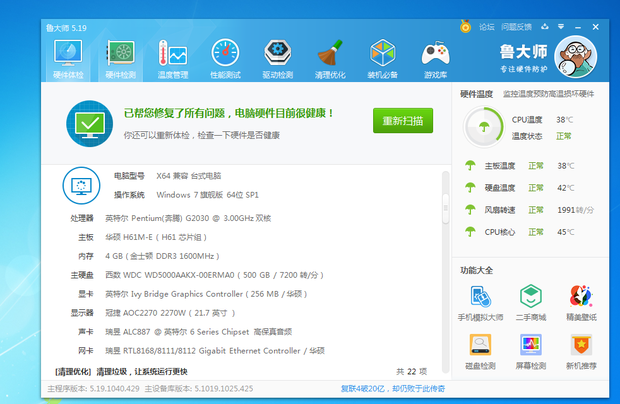The height and width of the screenshot is (404, 620).
Task: Open the 驱动检测 driver detection tab
Action: (x=278, y=59)
